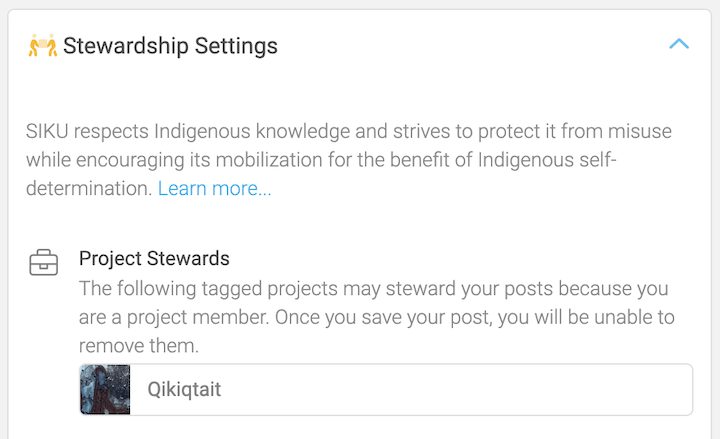Click the Stewardship Settings heading
The image size is (720, 439).
coord(170,46)
